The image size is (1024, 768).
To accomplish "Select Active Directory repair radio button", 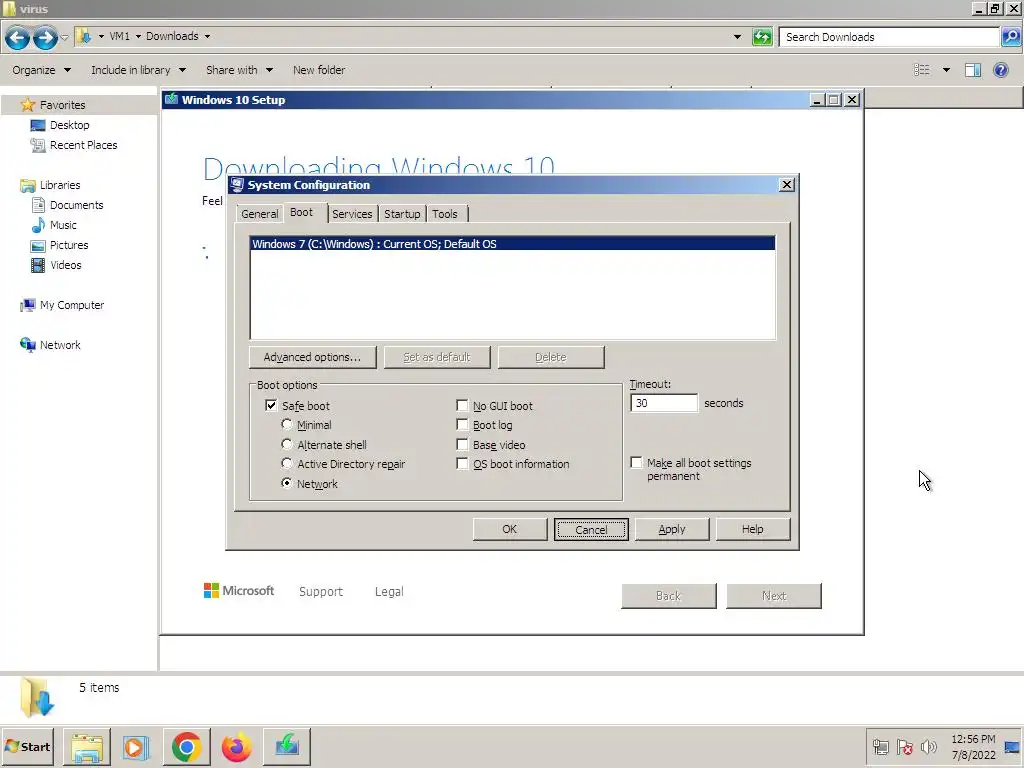I will [287, 464].
